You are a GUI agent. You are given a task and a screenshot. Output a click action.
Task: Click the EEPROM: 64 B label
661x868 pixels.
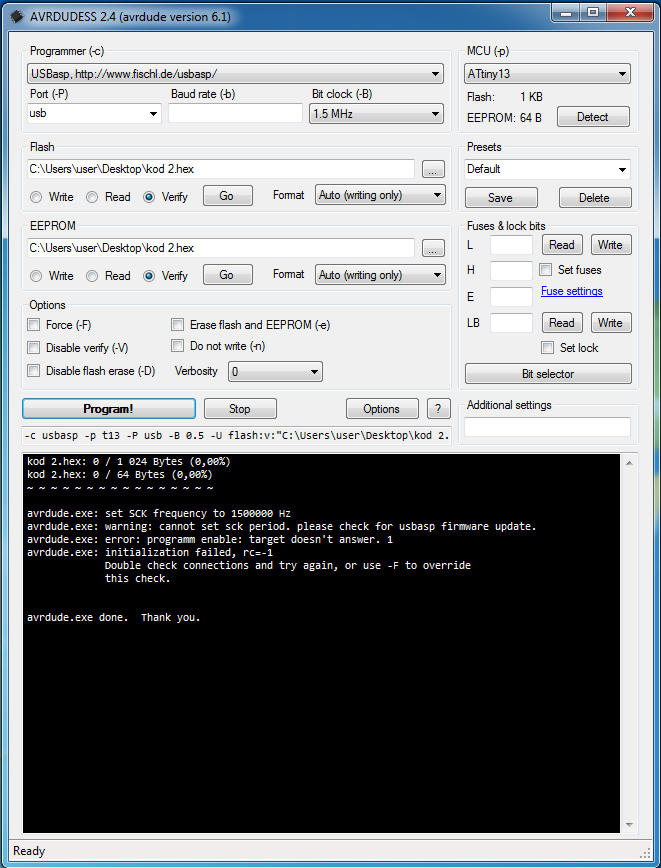(x=504, y=117)
